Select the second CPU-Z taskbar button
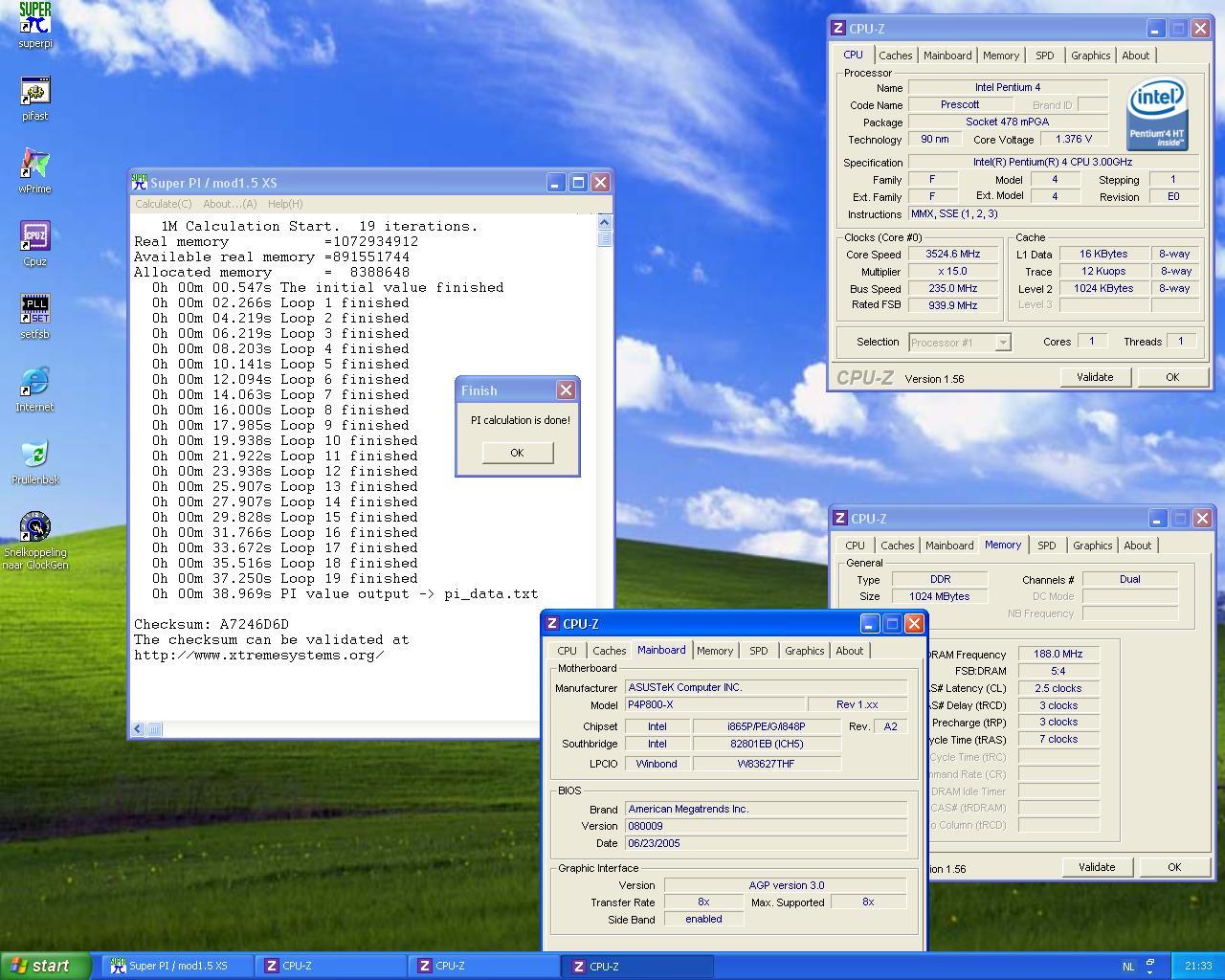Screen dimensions: 1225x980 tap(484, 966)
